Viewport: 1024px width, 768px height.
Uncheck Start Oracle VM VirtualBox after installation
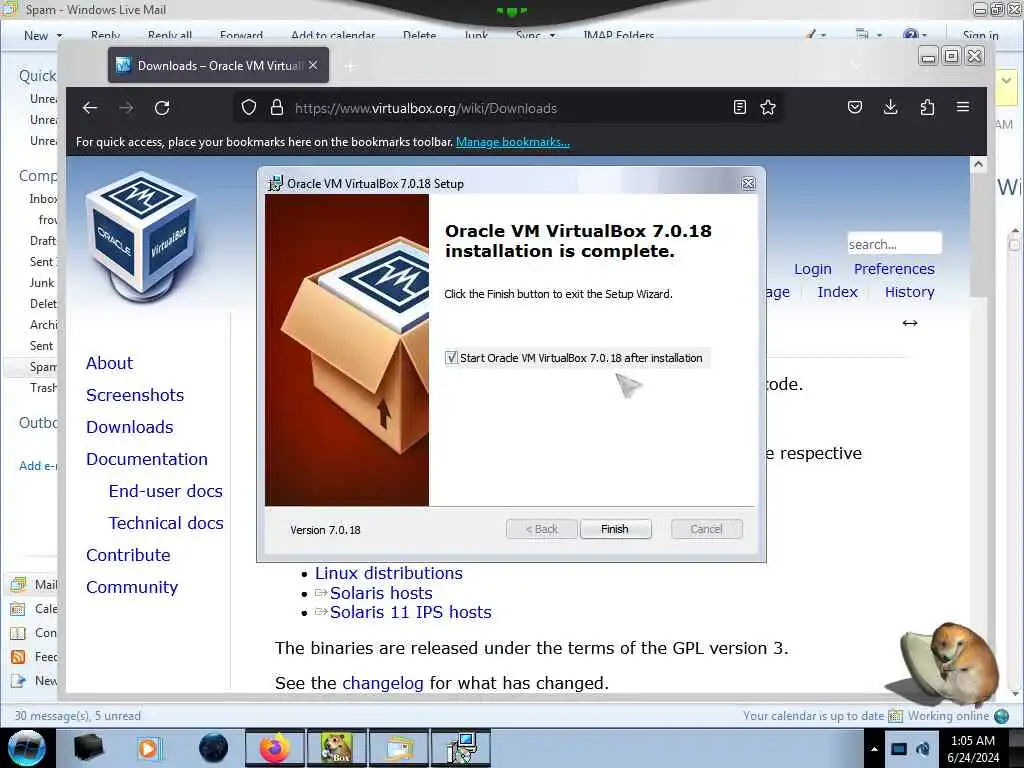click(451, 358)
